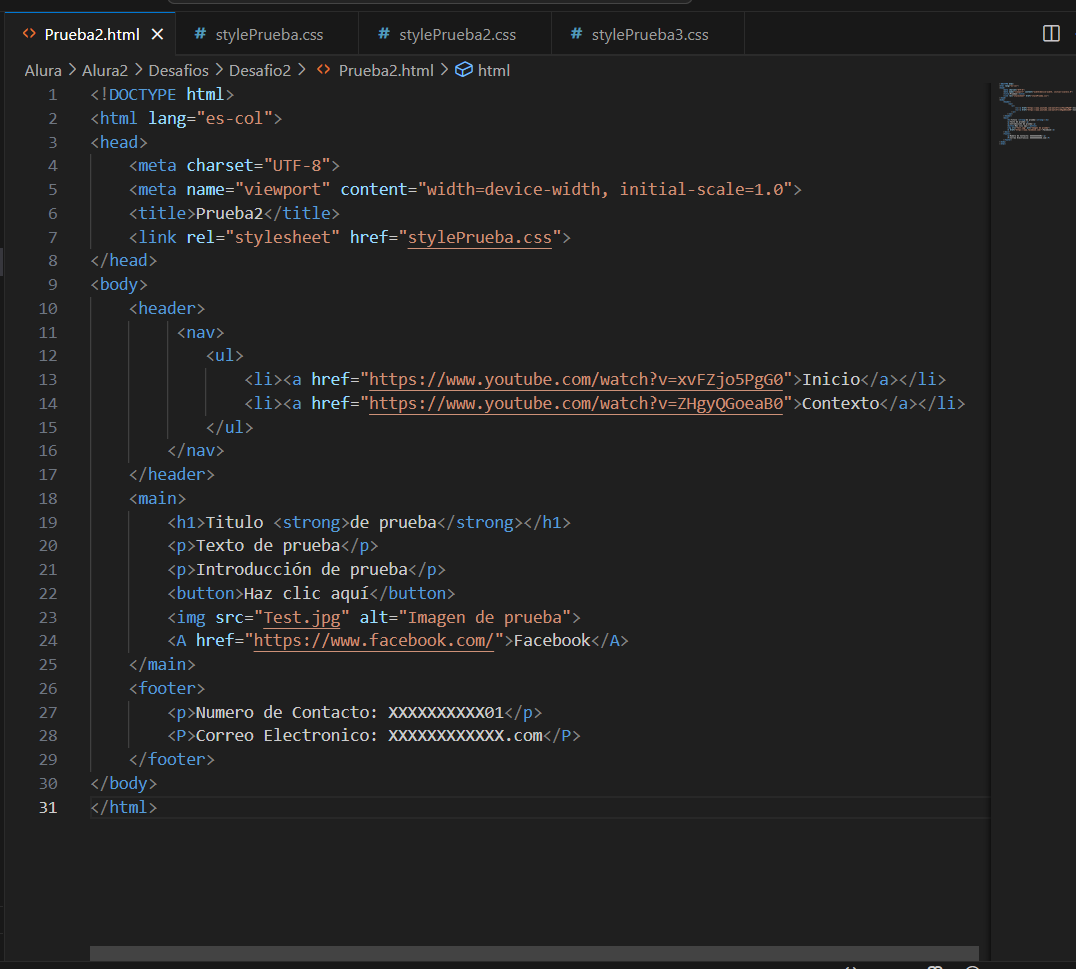1076x969 pixels.
Task: Select the Prueba2.html editor tab
Action: point(91,34)
